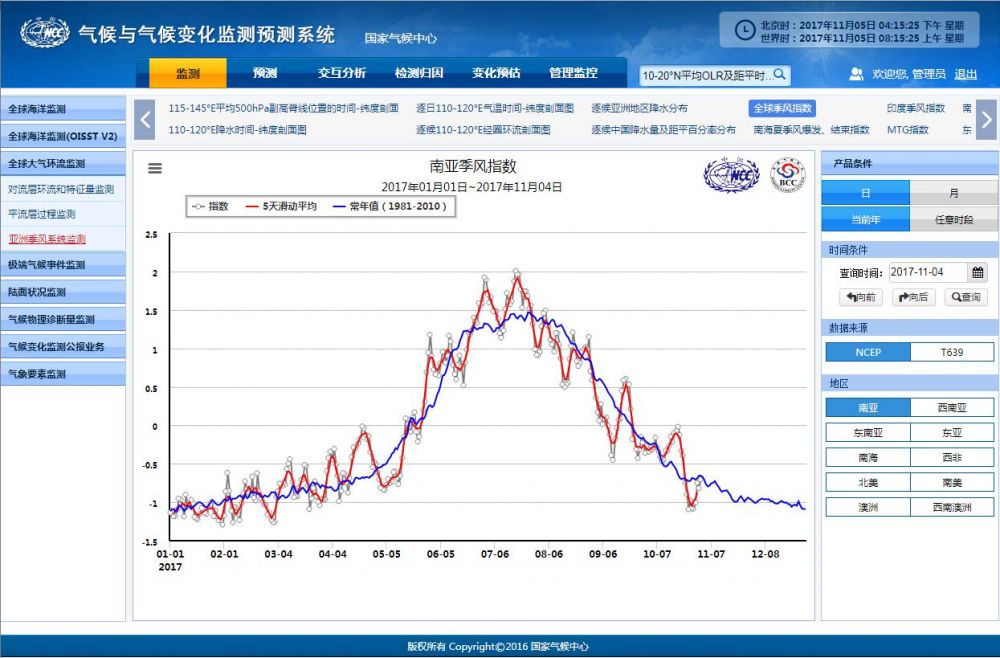Open the chart hamburger menu
Viewport: 1000px width, 658px height.
155,168
